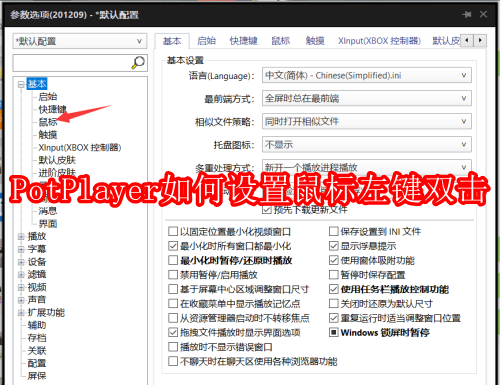Enable 从资源管理器启动时不转移焦点

[173, 318]
